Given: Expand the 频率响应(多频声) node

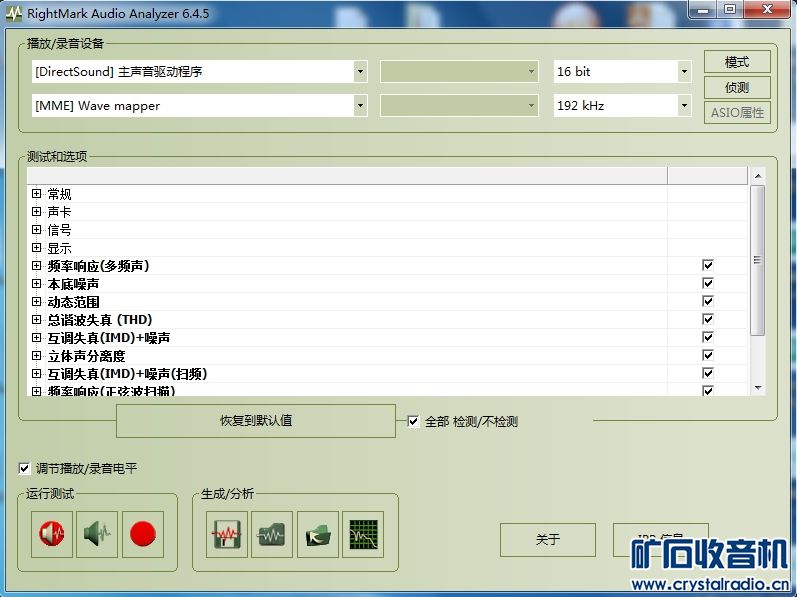Looking at the screenshot, I should 37,265.
